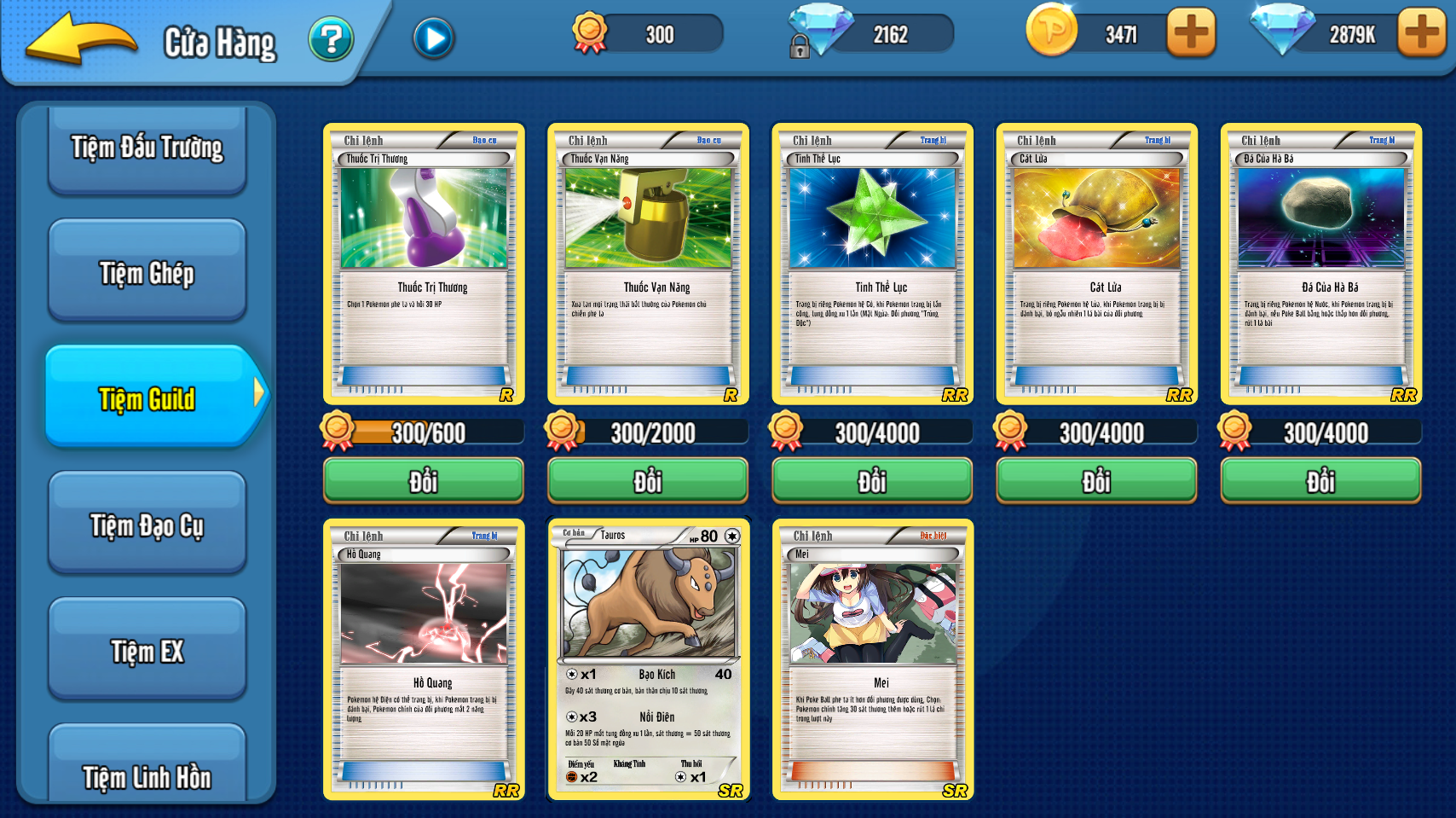This screenshot has width=1456, height=818.
Task: Open the Tiệm EX tab
Action: coord(147,650)
